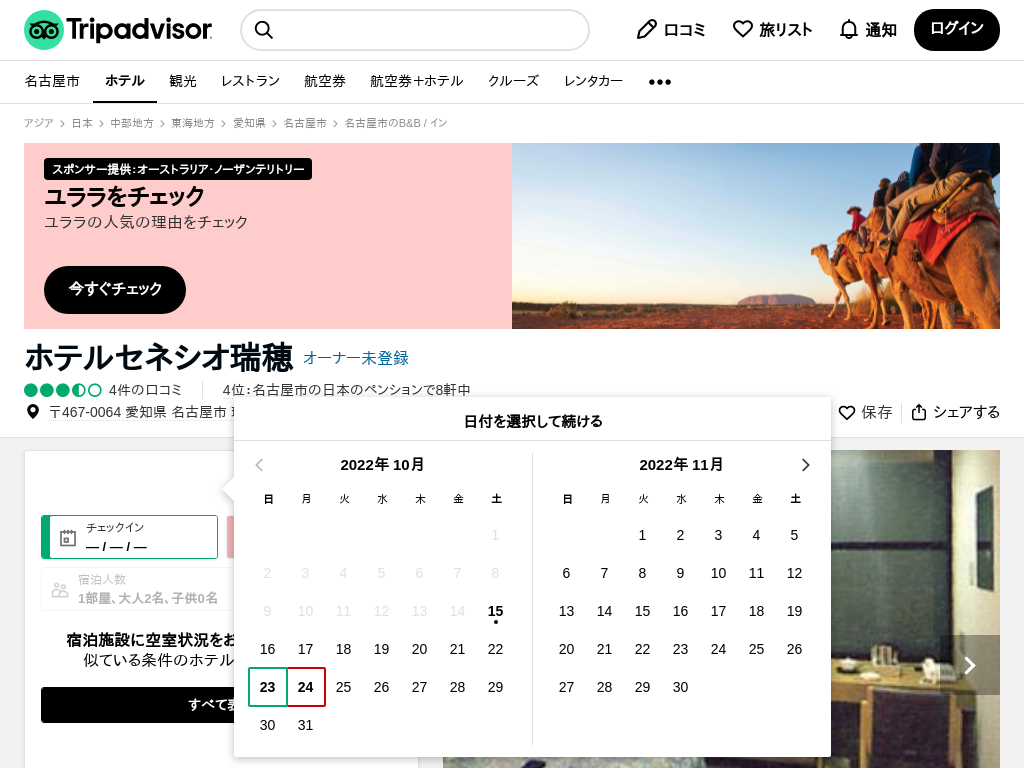
Task: Click the search magnifier icon
Action: click(x=264, y=30)
